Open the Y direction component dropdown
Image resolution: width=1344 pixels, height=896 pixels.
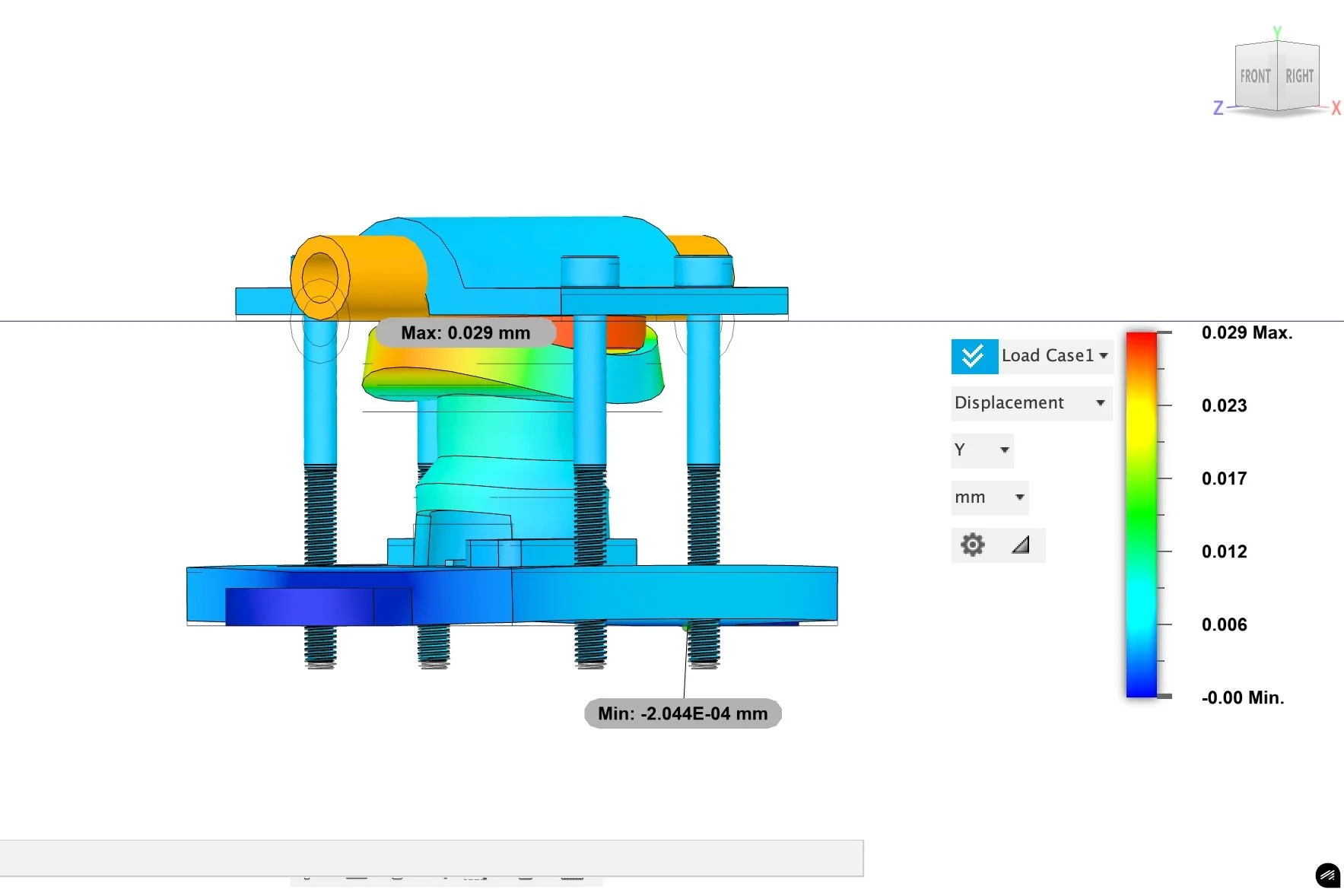tap(982, 450)
